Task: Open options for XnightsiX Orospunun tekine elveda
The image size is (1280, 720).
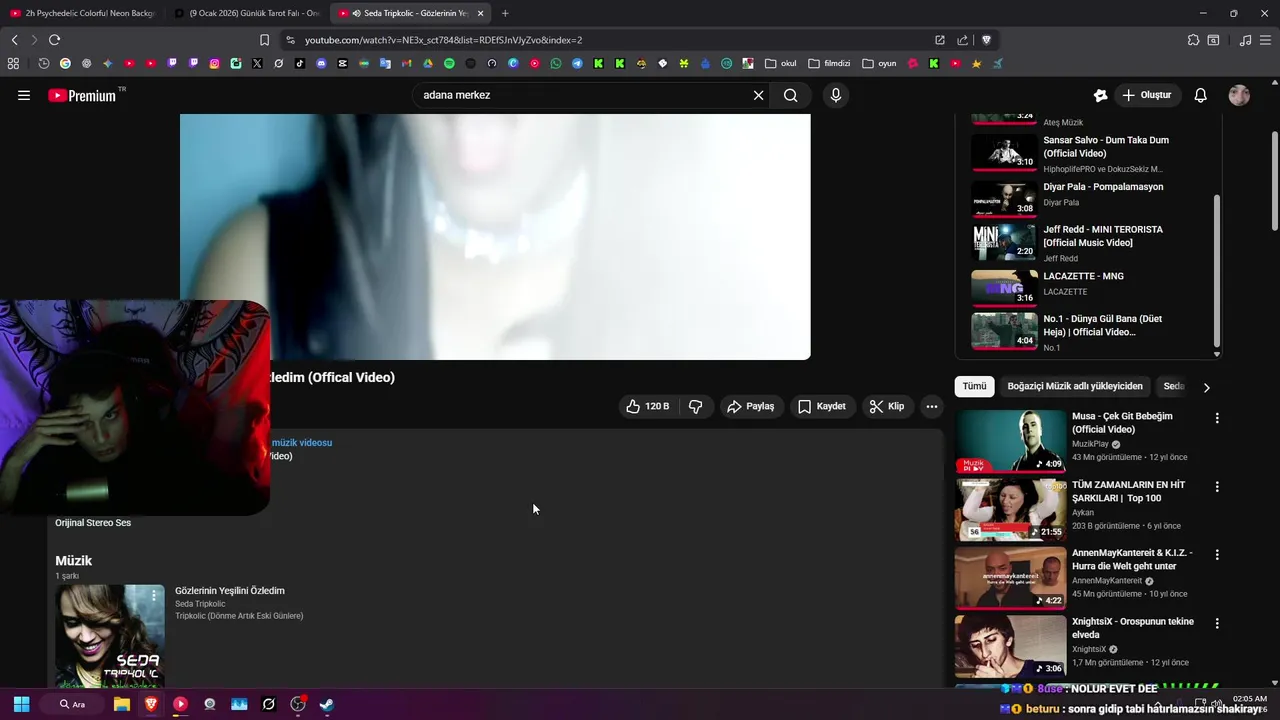Action: click(x=1217, y=623)
